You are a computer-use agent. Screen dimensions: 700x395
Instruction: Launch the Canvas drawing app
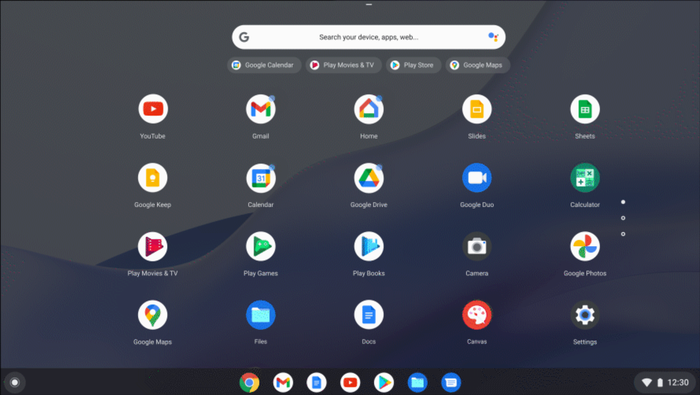click(x=477, y=315)
